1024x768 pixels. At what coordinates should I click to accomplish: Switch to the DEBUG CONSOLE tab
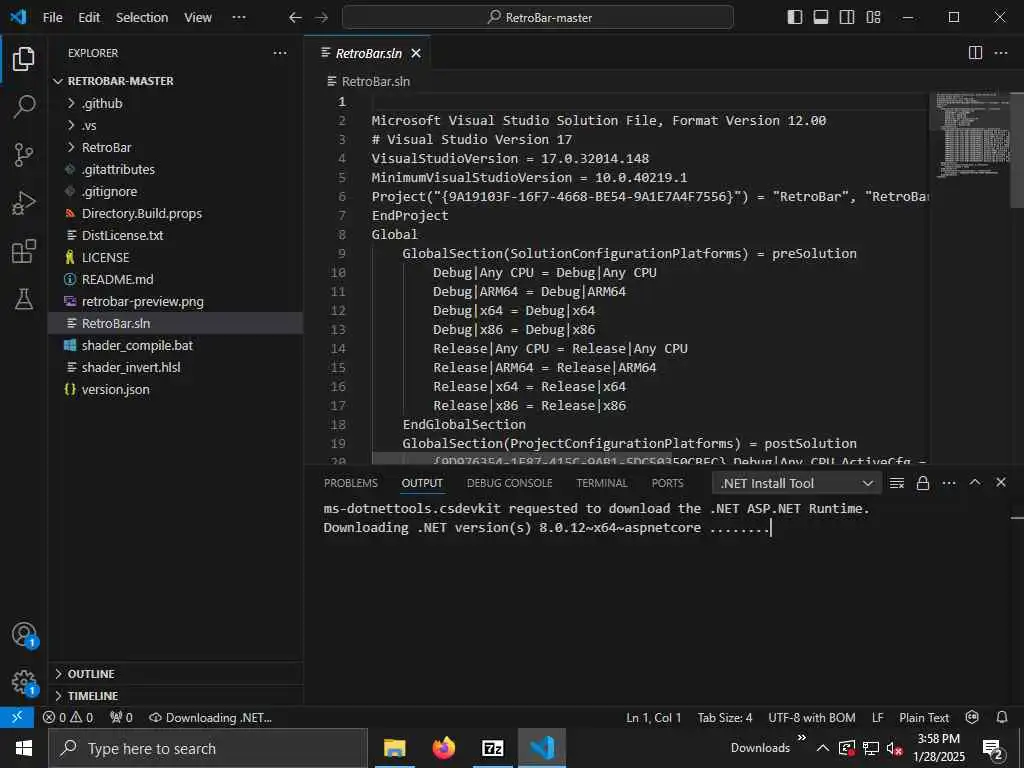pos(509,483)
